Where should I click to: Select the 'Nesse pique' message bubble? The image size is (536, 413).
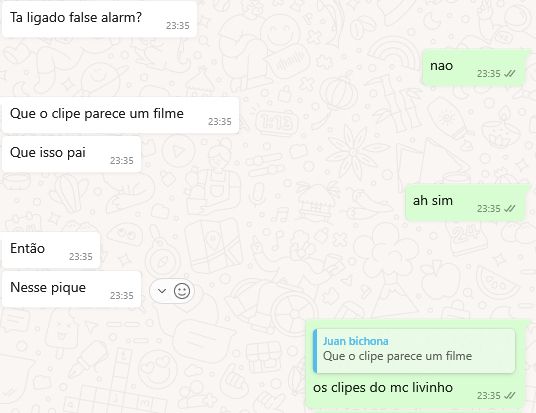click(x=71, y=289)
